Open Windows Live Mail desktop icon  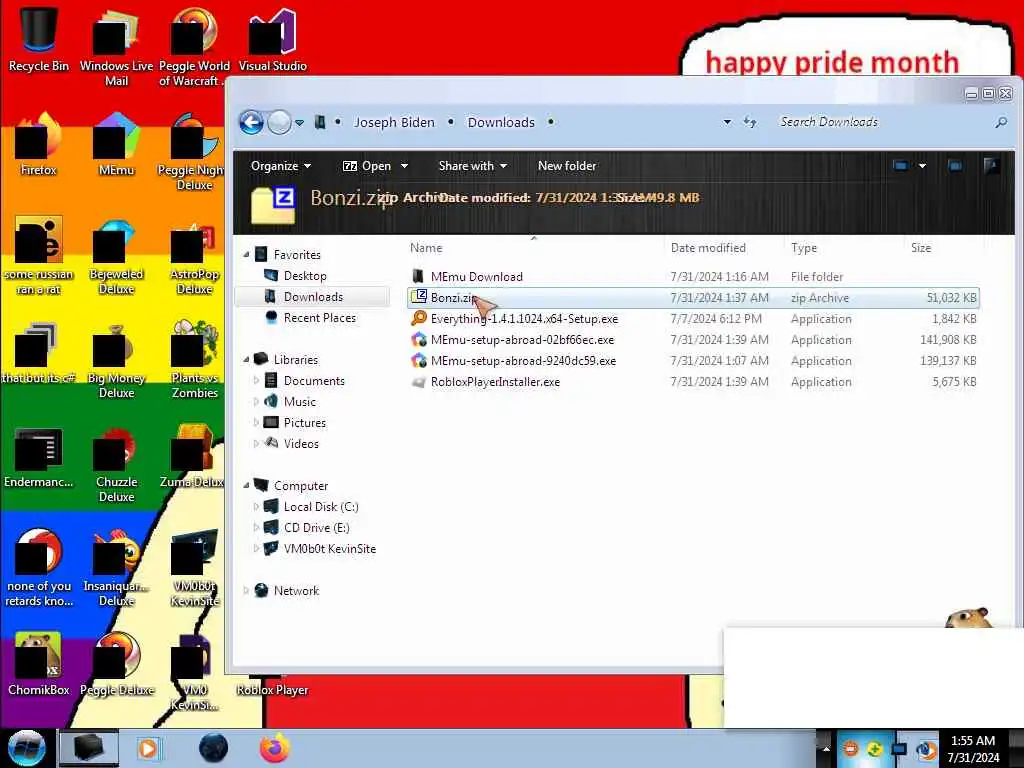pos(116,46)
